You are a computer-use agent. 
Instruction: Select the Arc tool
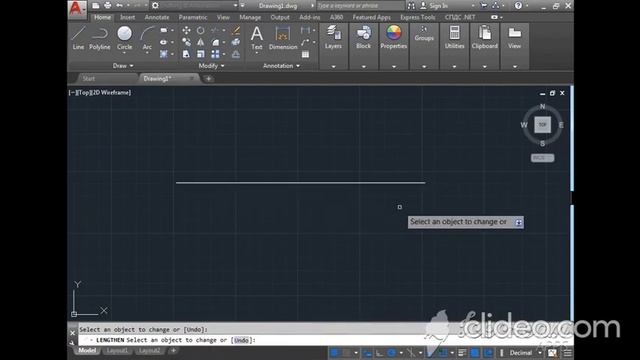point(147,38)
